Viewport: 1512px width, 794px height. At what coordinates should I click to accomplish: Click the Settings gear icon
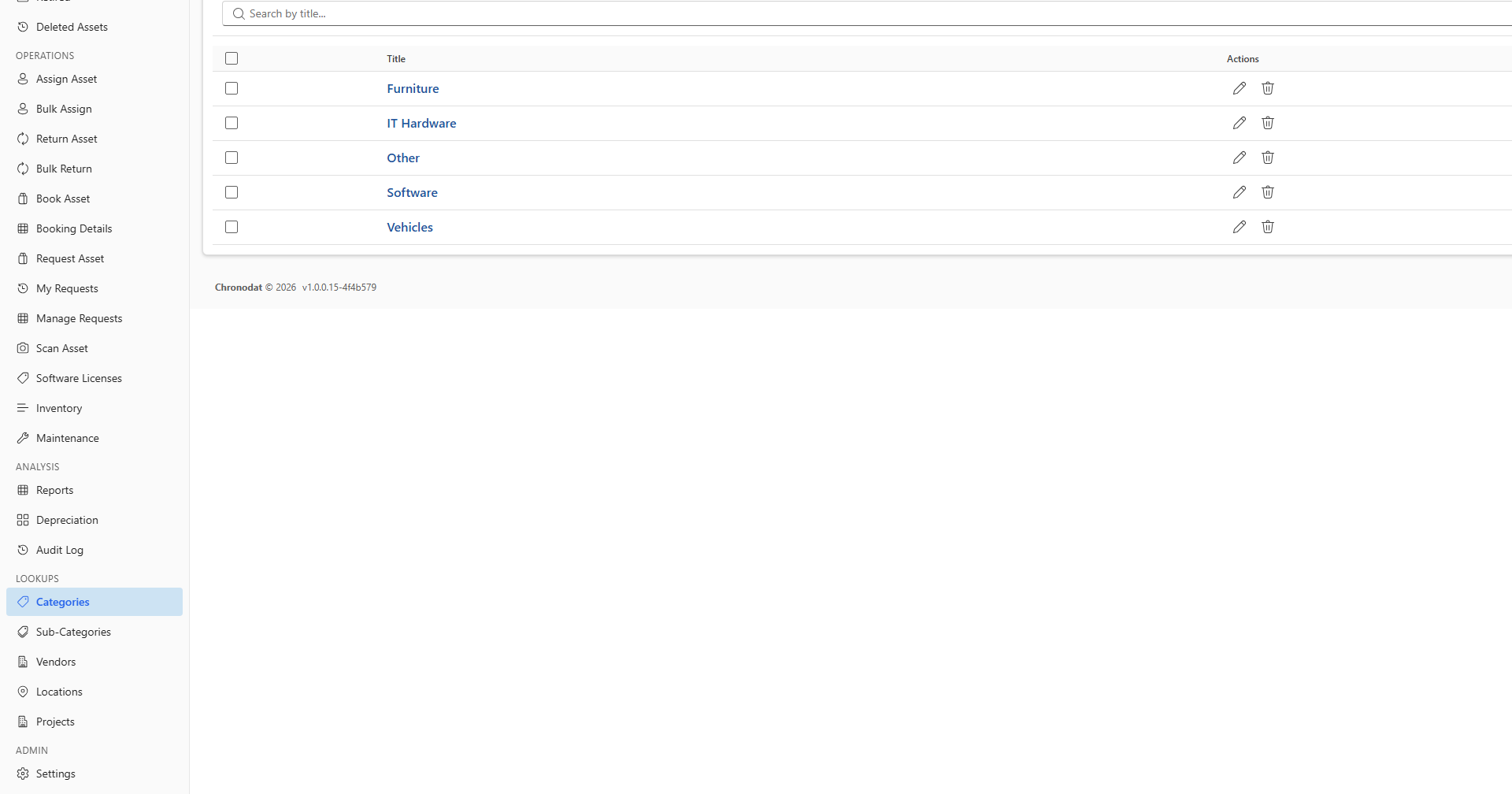coord(23,774)
